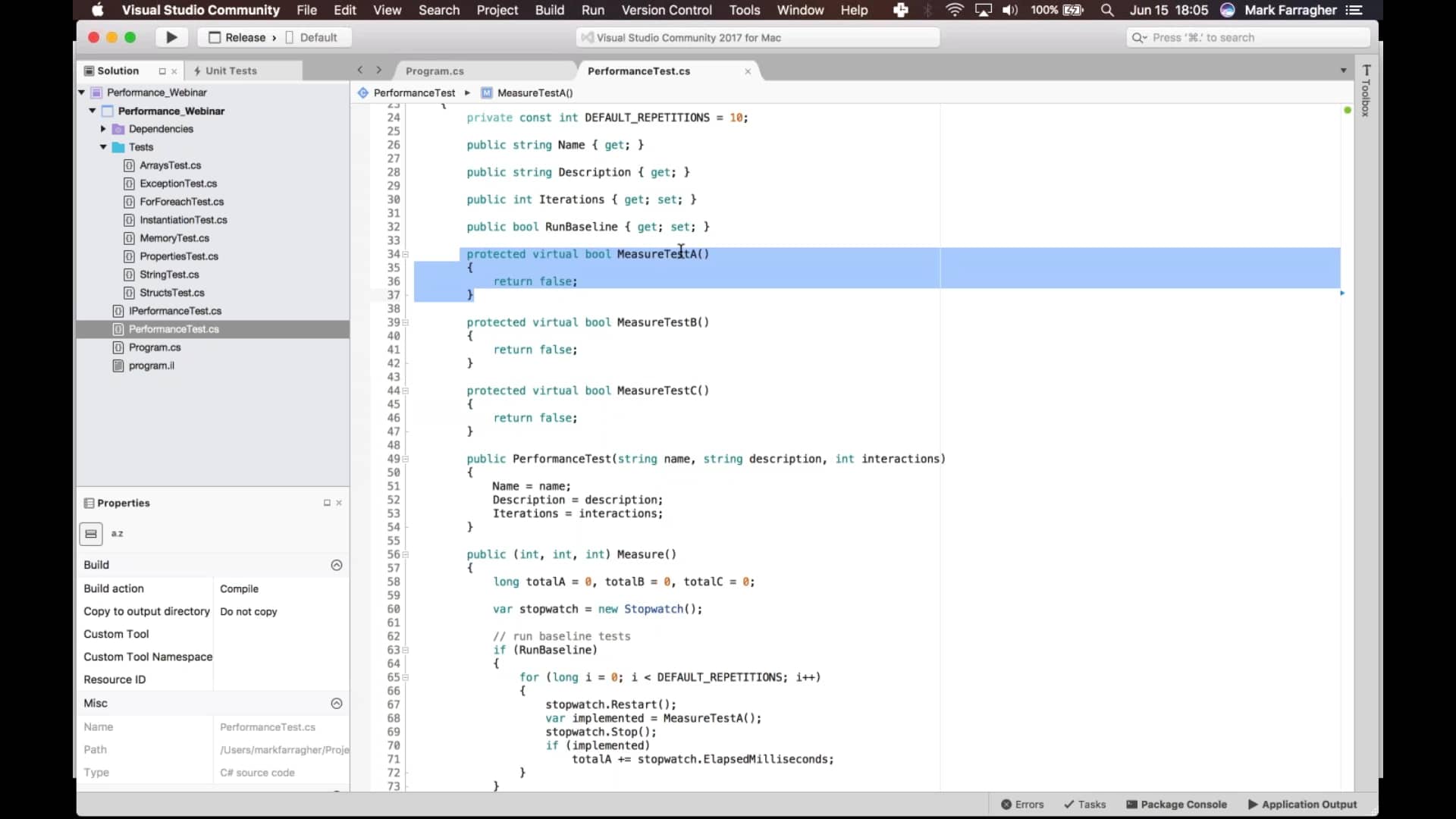This screenshot has width=1456, height=819.
Task: Open StructsTest.cs file
Action: coord(172,293)
